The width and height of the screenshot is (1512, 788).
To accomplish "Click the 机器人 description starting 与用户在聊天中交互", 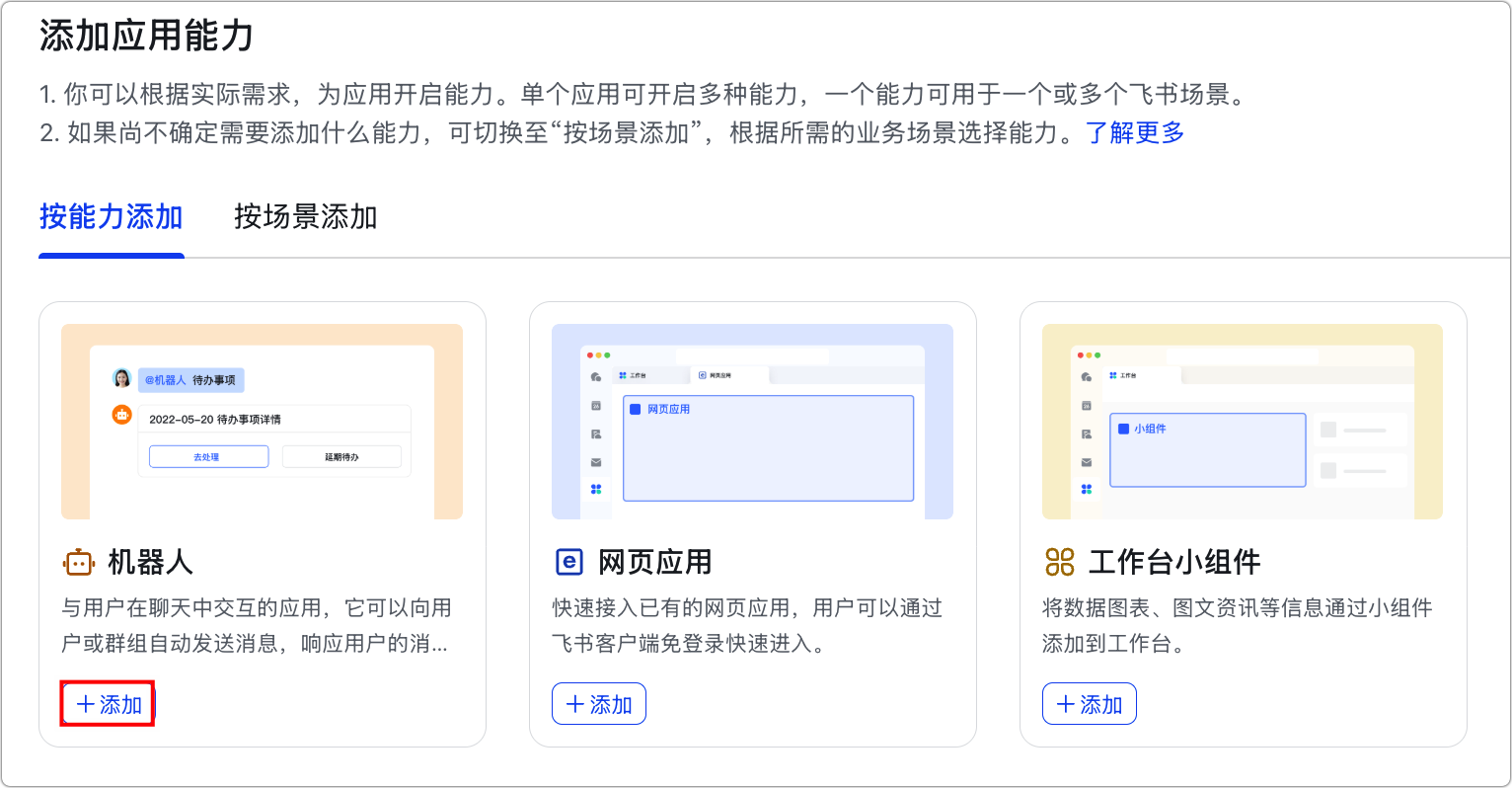I will pyautogui.click(x=257, y=626).
